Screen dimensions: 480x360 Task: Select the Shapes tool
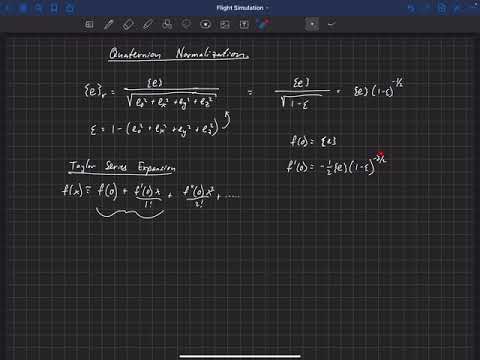[x=167, y=24]
